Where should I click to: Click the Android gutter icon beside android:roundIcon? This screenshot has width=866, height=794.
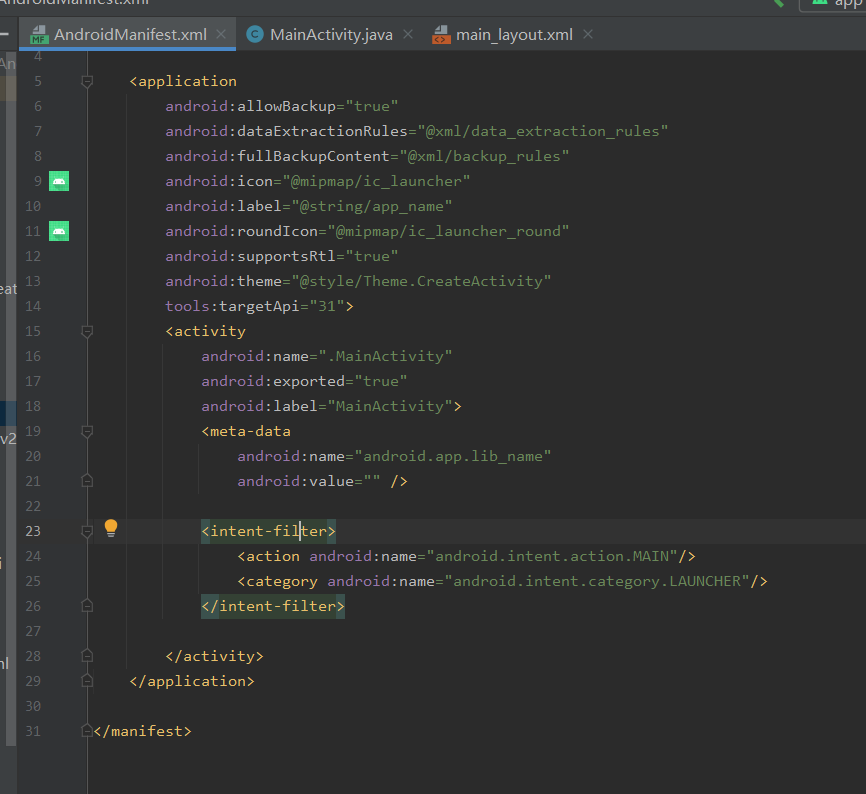[x=59, y=231]
